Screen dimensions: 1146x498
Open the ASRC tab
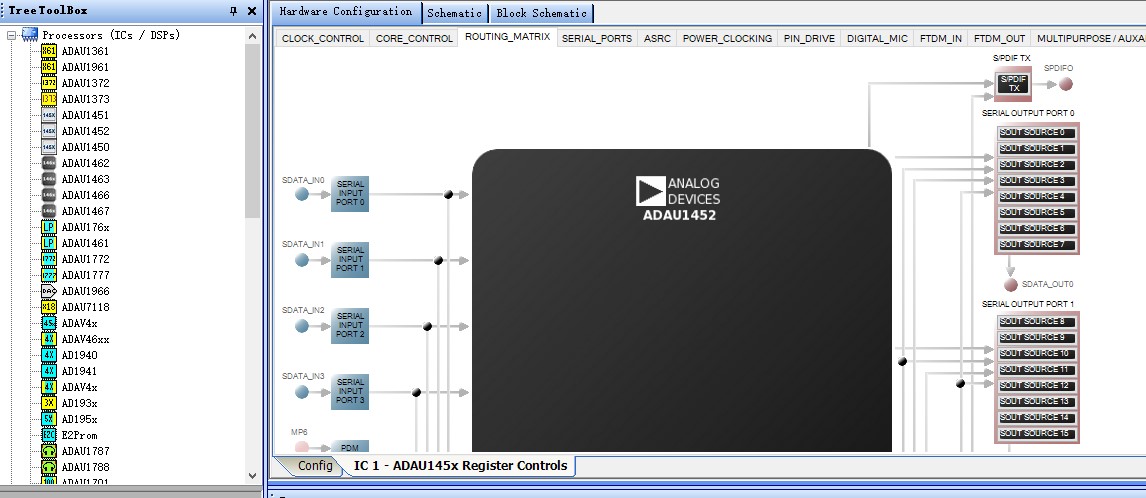(x=657, y=38)
